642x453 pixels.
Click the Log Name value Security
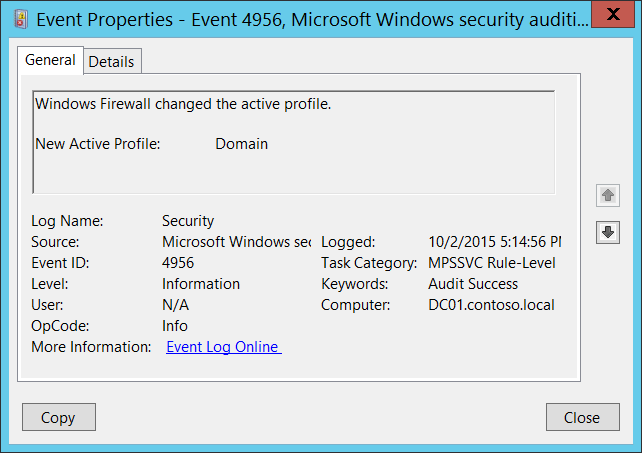pos(188,220)
